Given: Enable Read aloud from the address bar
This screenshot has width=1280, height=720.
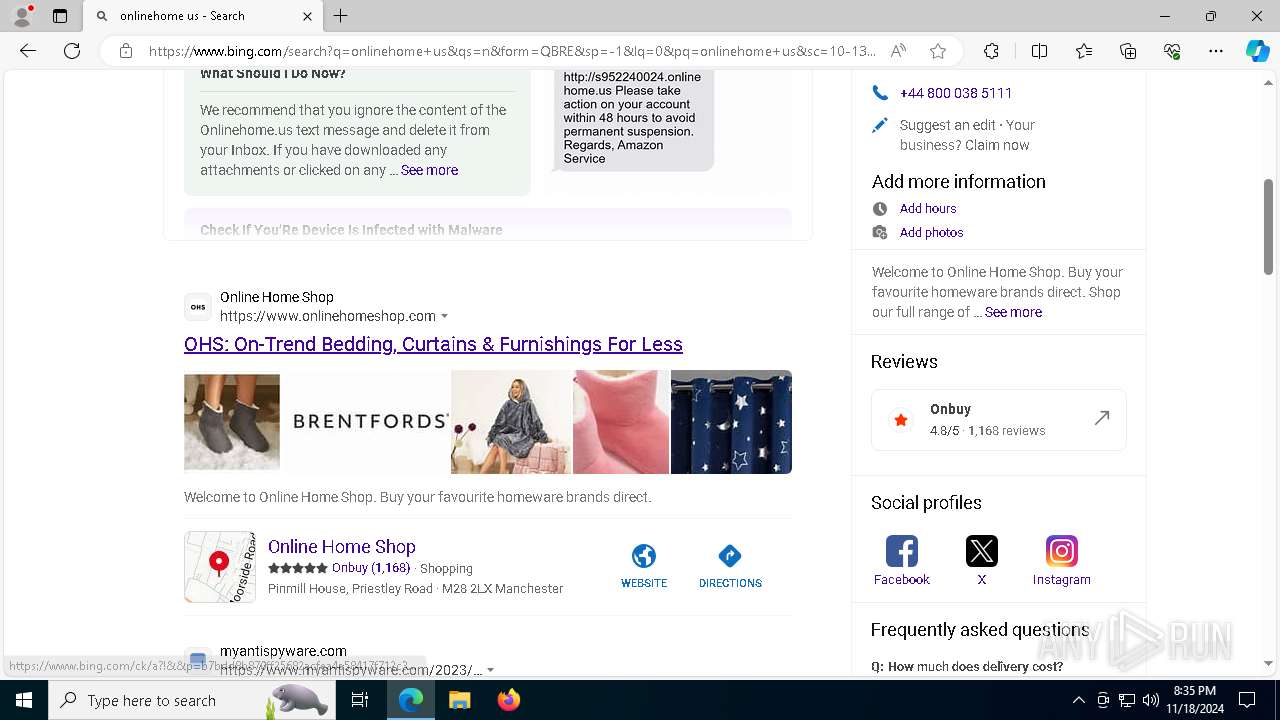Looking at the screenshot, I should point(898,51).
